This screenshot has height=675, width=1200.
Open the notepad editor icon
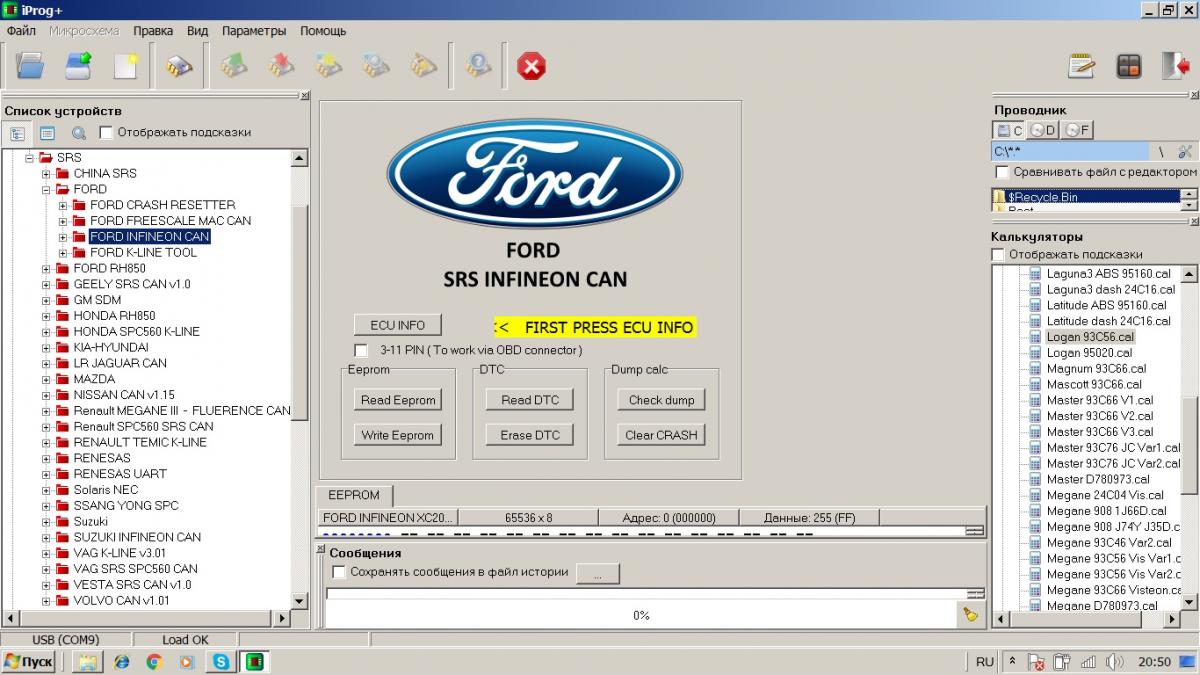[x=1081, y=67]
